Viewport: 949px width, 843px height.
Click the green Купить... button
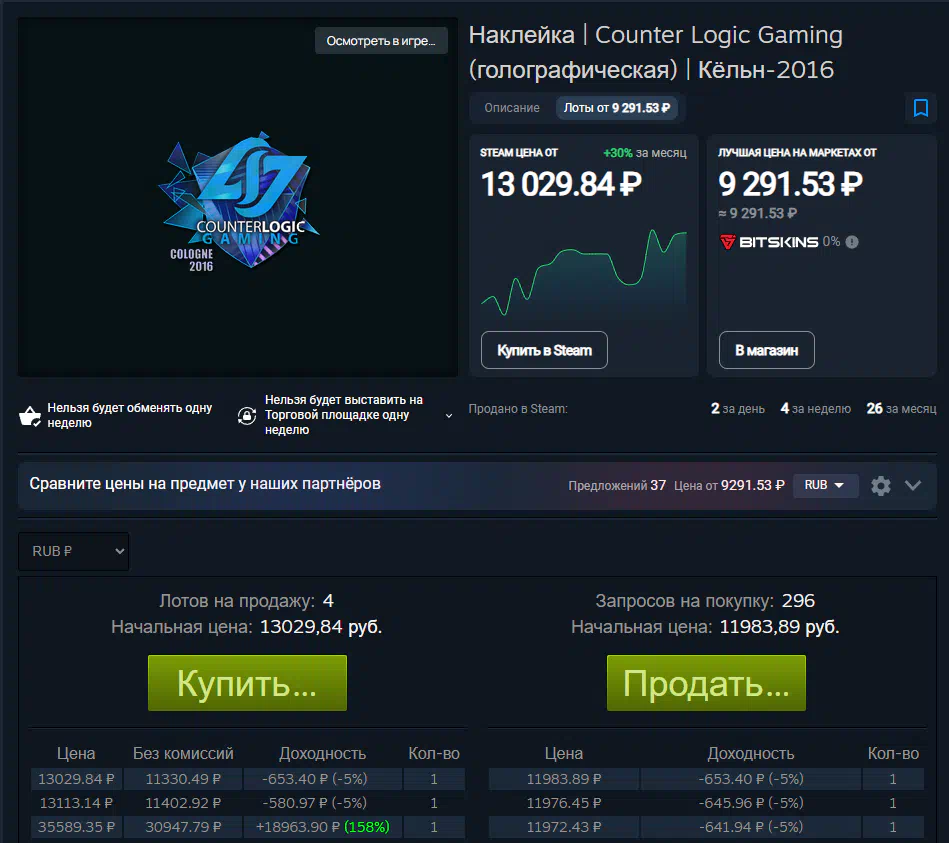pyautogui.click(x=247, y=683)
